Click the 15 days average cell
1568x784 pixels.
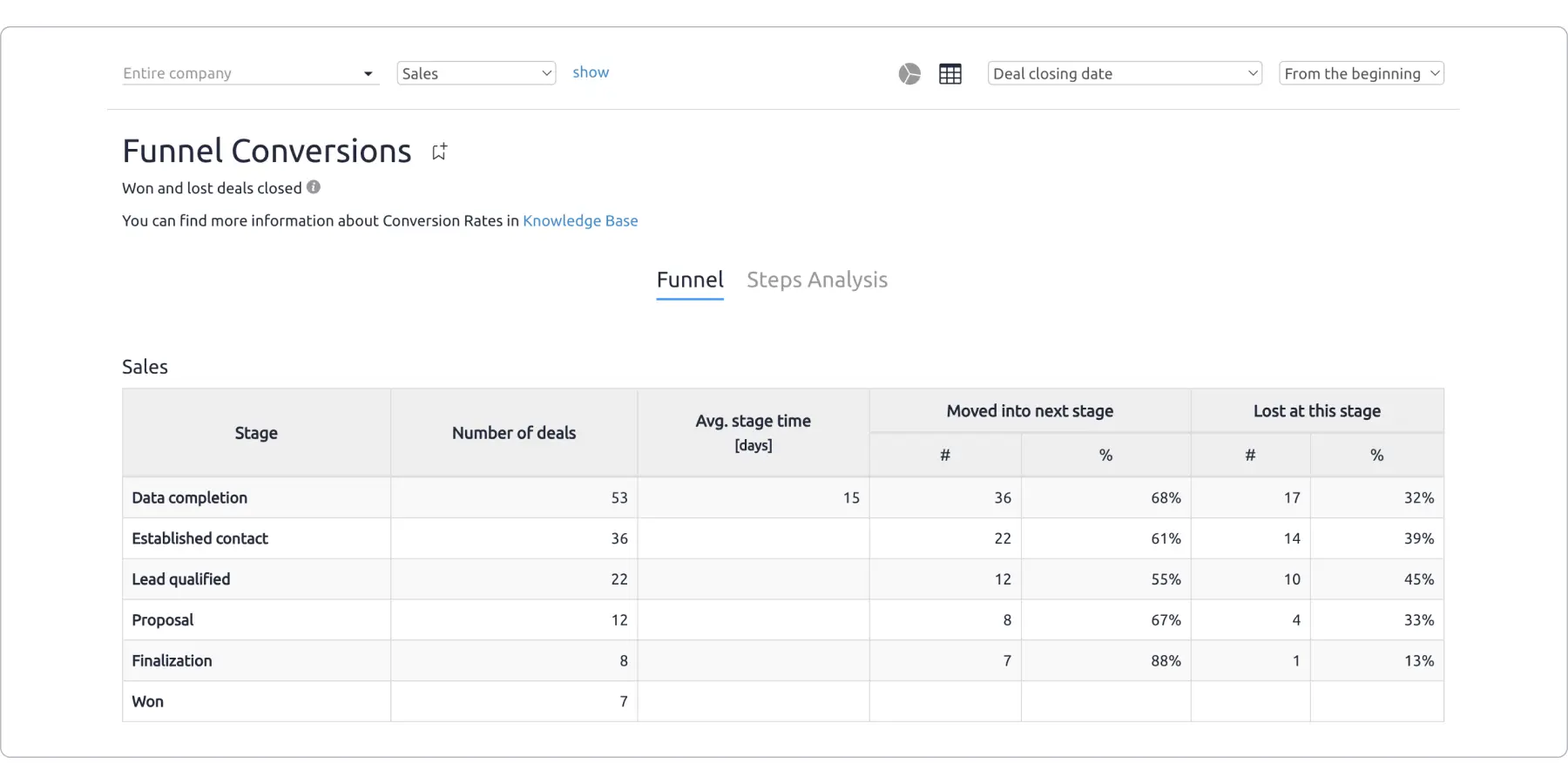pyautogui.click(x=754, y=497)
